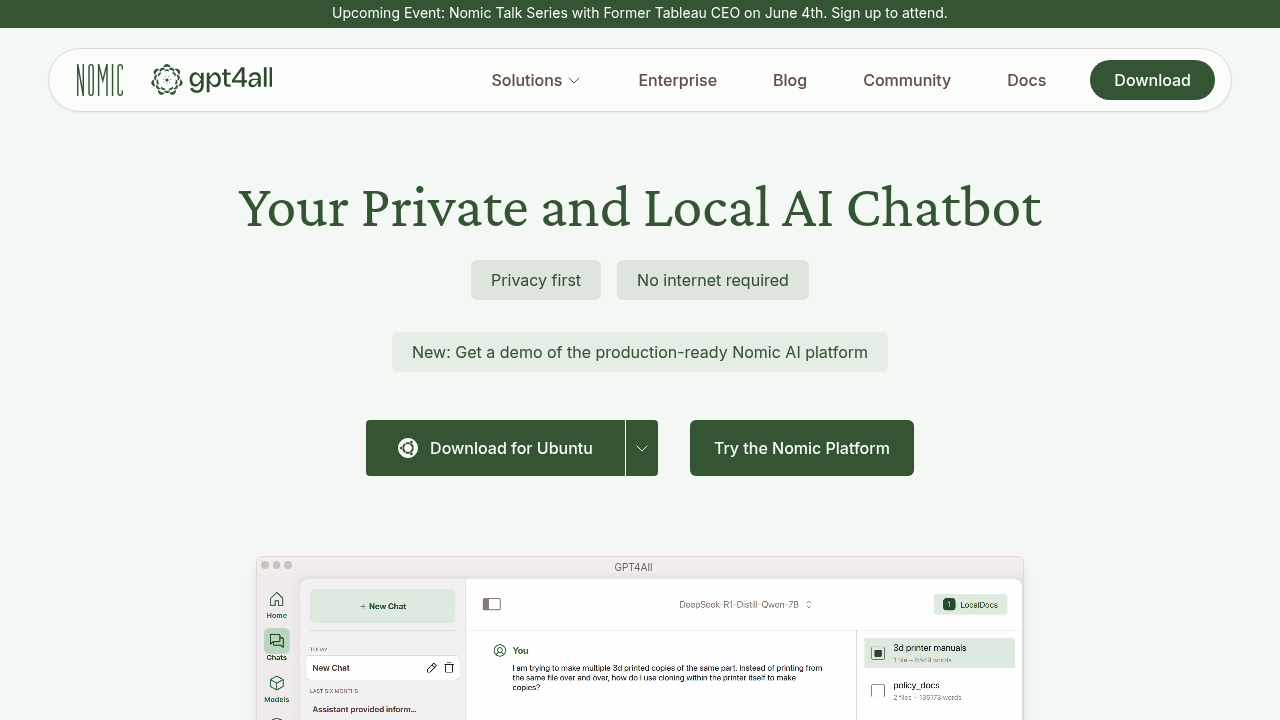The image size is (1280, 720).
Task: Uncheck the 3d printer manuals checkbox
Action: click(878, 653)
